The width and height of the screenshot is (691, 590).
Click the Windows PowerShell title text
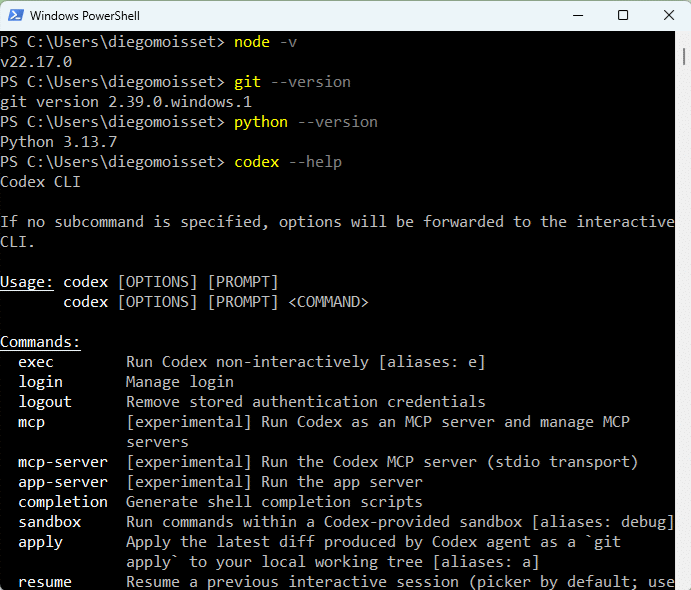point(85,16)
